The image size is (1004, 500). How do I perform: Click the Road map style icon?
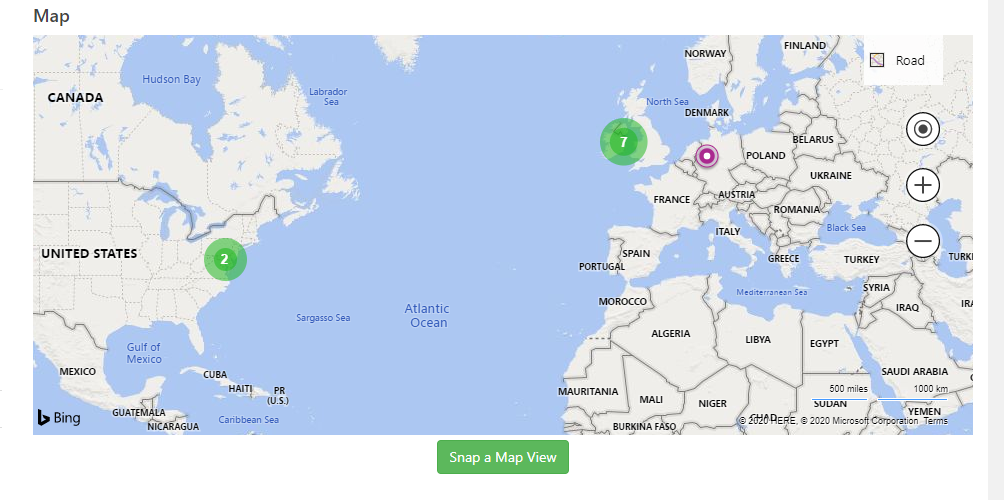(x=877, y=61)
